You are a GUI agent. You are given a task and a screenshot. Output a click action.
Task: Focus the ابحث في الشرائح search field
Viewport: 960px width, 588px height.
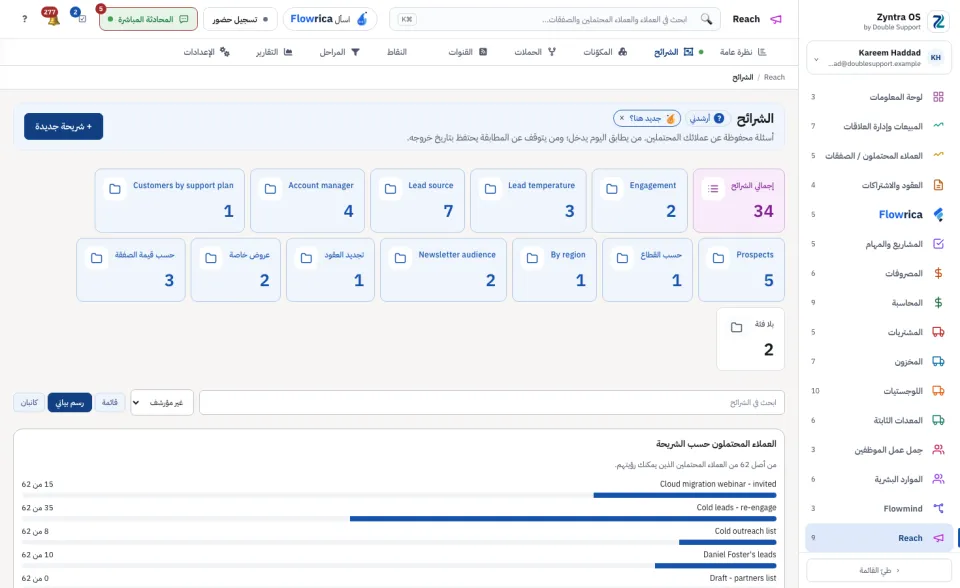492,402
